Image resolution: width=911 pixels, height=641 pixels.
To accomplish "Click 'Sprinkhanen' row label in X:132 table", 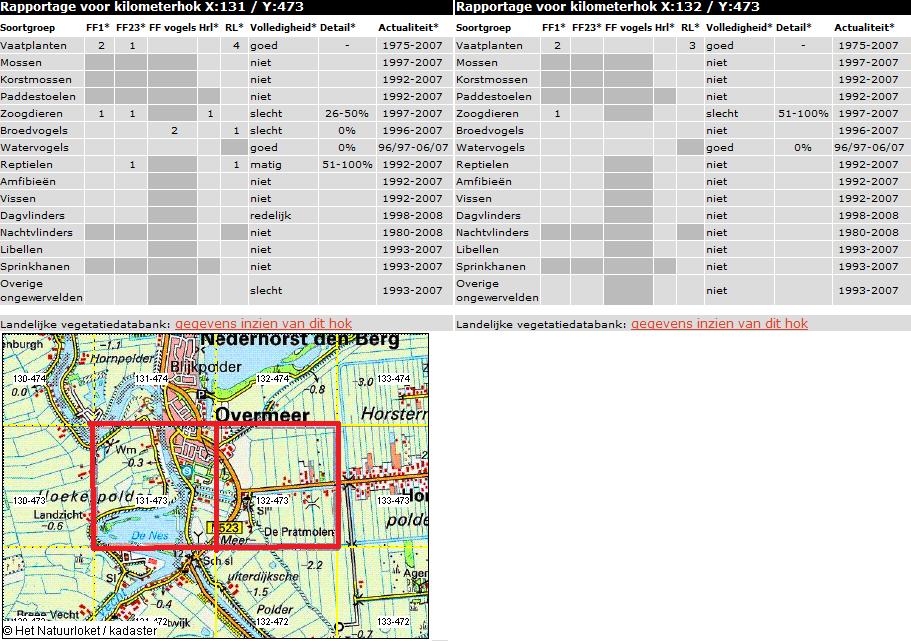I will 490,266.
